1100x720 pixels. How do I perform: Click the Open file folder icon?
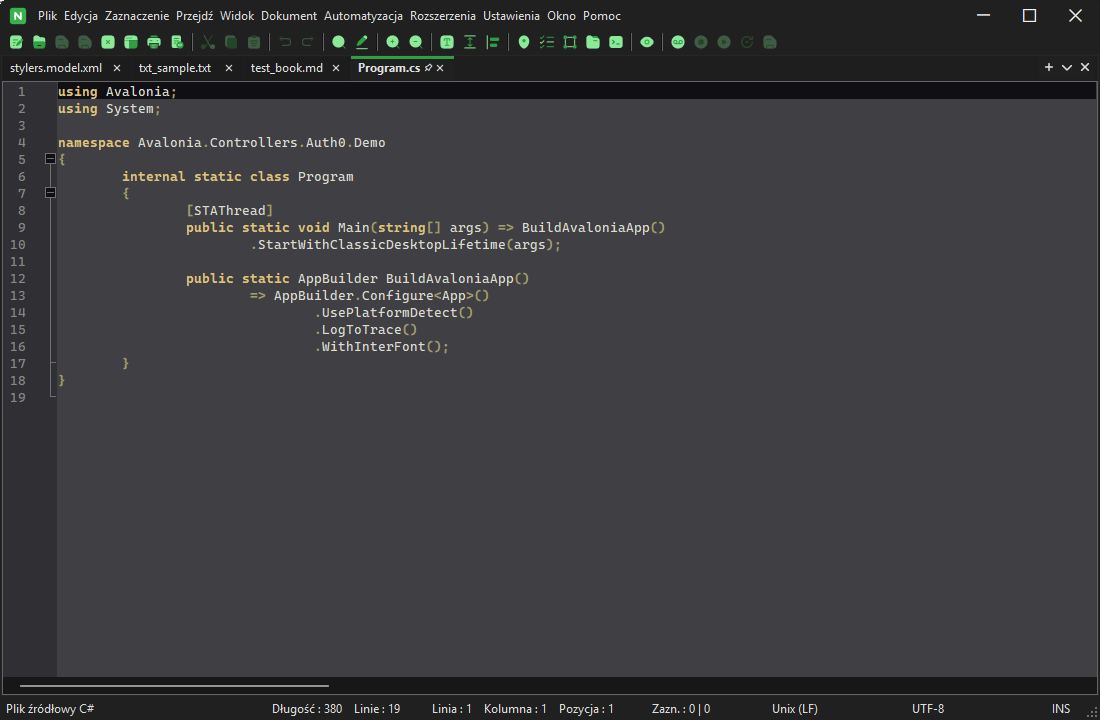pyautogui.click(x=39, y=42)
